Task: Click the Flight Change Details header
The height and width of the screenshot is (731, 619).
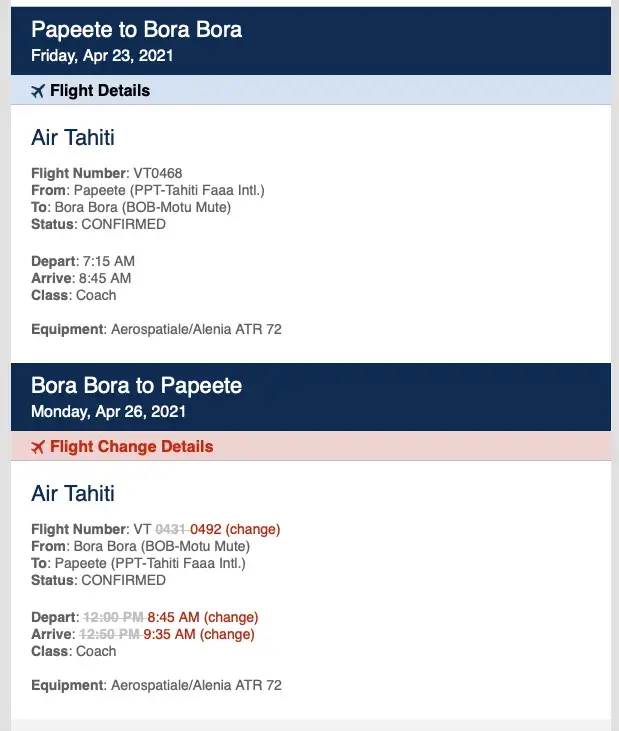Action: [131, 447]
